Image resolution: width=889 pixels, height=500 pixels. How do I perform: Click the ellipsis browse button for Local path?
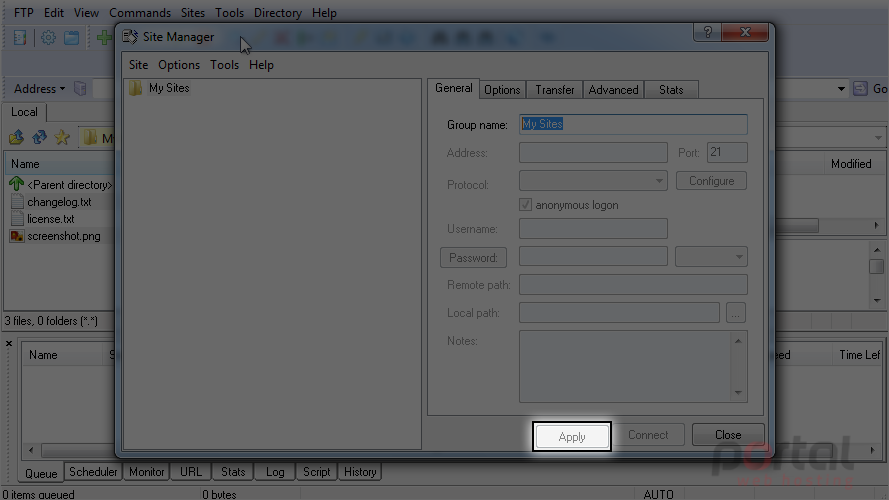pyautogui.click(x=736, y=313)
